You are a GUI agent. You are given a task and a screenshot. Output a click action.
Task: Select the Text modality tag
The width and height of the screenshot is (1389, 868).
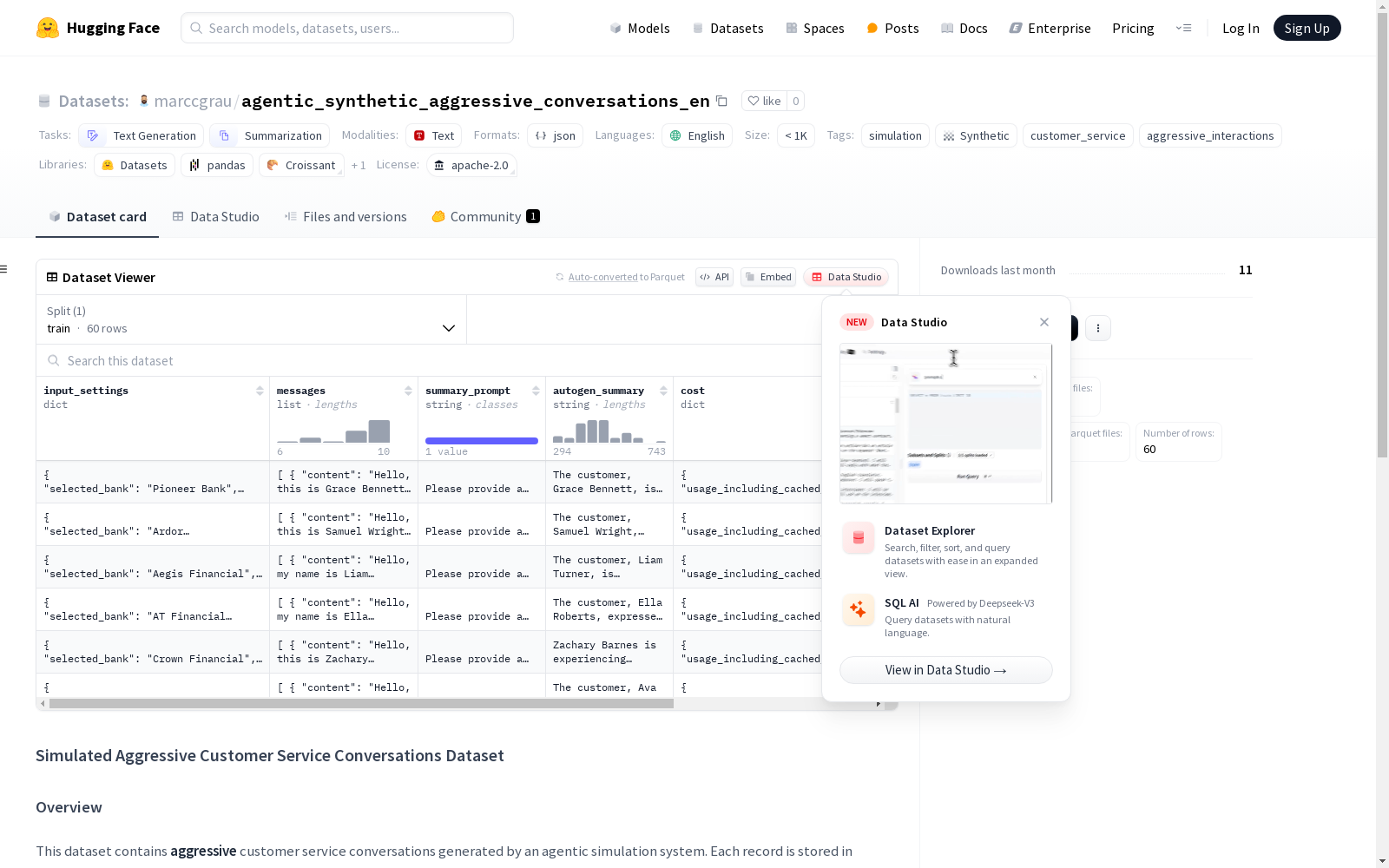click(434, 135)
